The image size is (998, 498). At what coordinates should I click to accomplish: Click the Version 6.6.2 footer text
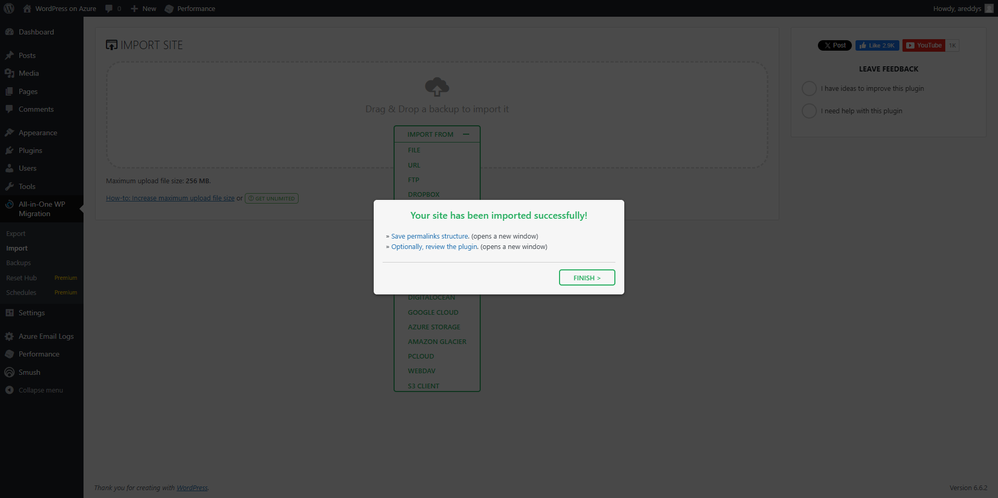(970, 488)
